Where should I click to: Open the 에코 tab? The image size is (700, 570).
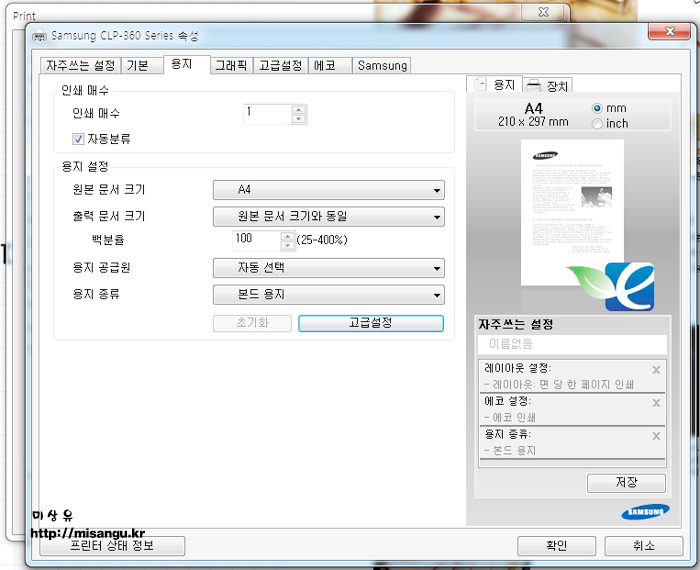(x=329, y=65)
